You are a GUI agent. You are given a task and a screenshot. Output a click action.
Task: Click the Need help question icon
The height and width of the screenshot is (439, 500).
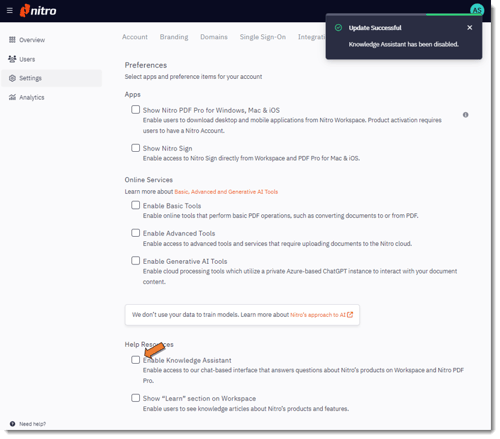[12, 424]
